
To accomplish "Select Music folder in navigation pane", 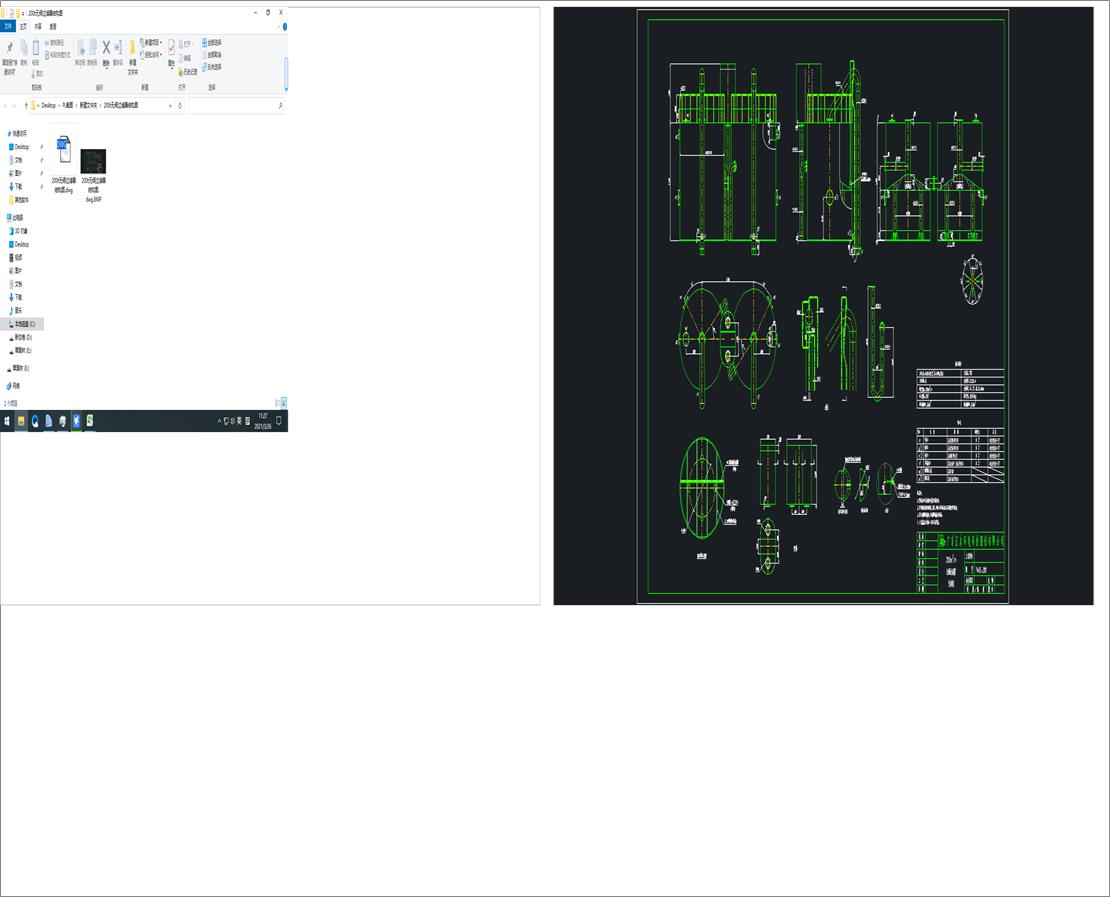I will pos(16,310).
